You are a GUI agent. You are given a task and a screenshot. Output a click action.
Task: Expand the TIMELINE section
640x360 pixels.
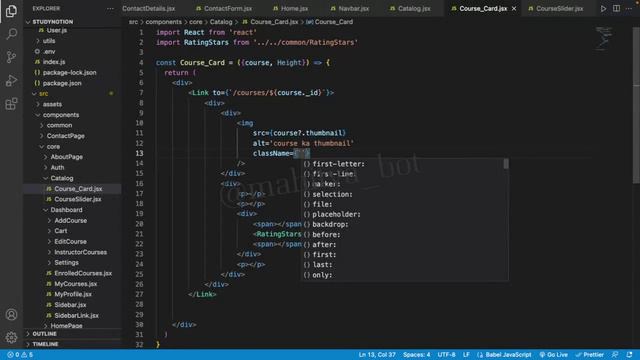pyautogui.click(x=45, y=344)
